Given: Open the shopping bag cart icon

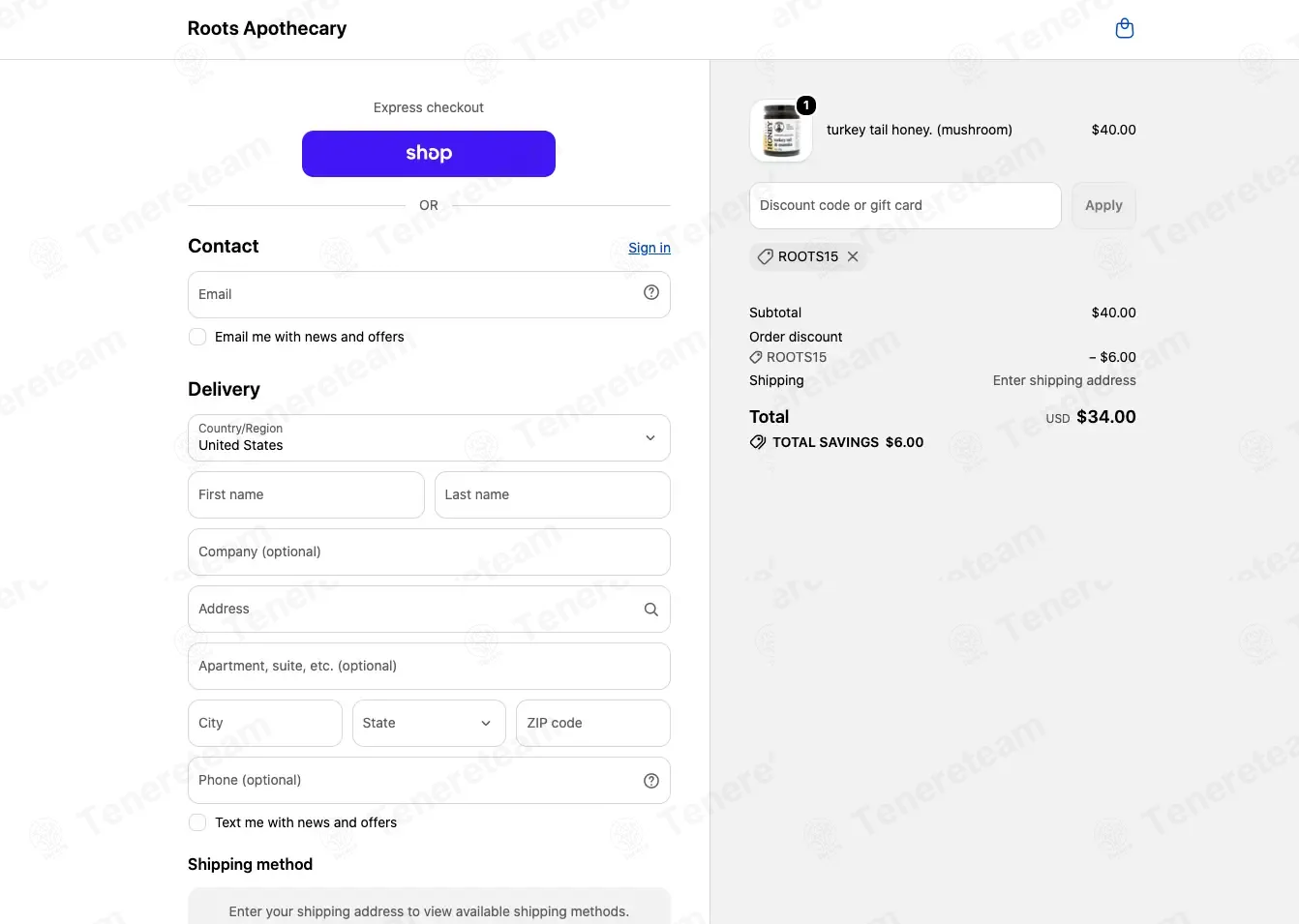Looking at the screenshot, I should (x=1125, y=28).
